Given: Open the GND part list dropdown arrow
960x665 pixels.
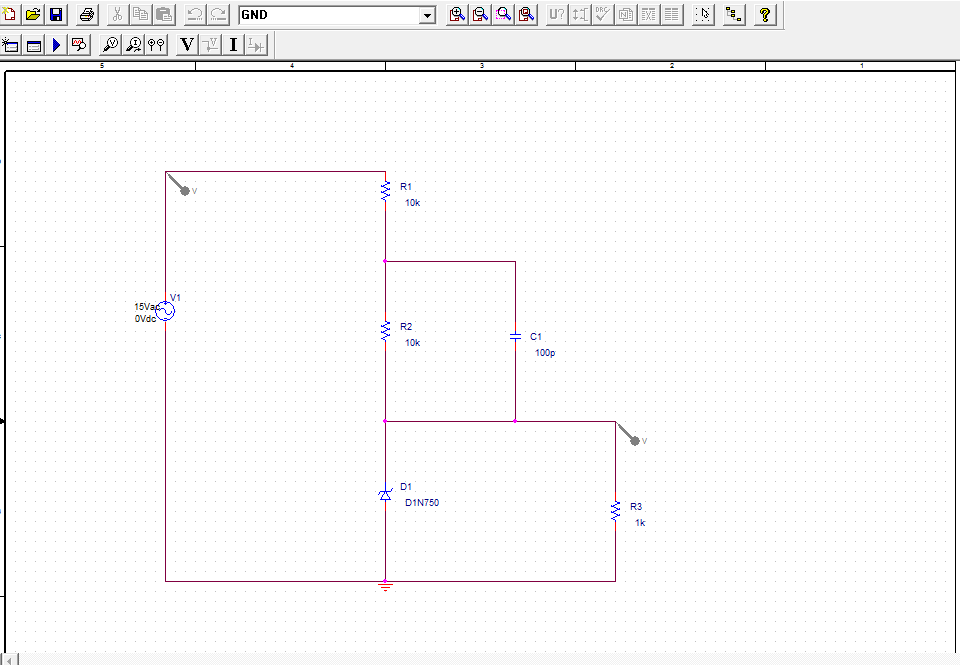Looking at the screenshot, I should pyautogui.click(x=427, y=15).
